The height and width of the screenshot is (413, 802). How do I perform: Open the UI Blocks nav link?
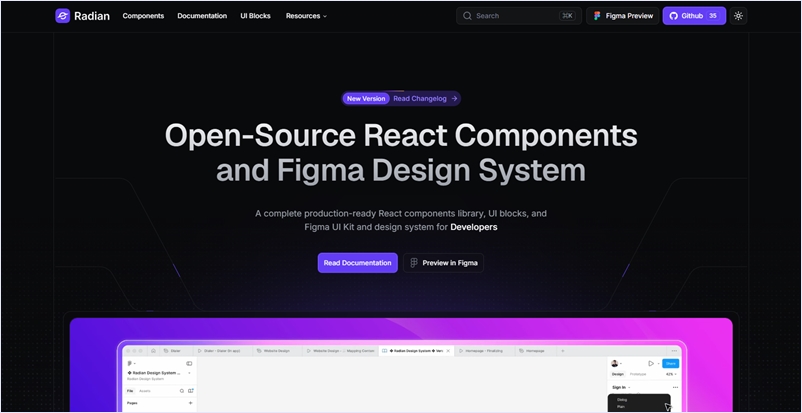coord(255,16)
